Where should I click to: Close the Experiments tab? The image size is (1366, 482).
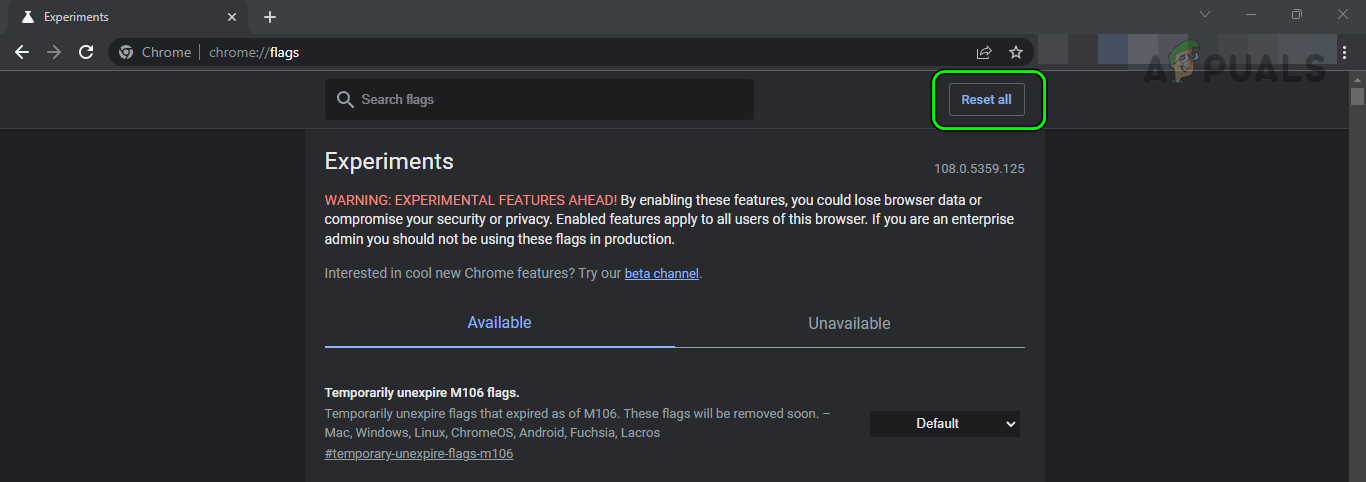[x=232, y=17]
